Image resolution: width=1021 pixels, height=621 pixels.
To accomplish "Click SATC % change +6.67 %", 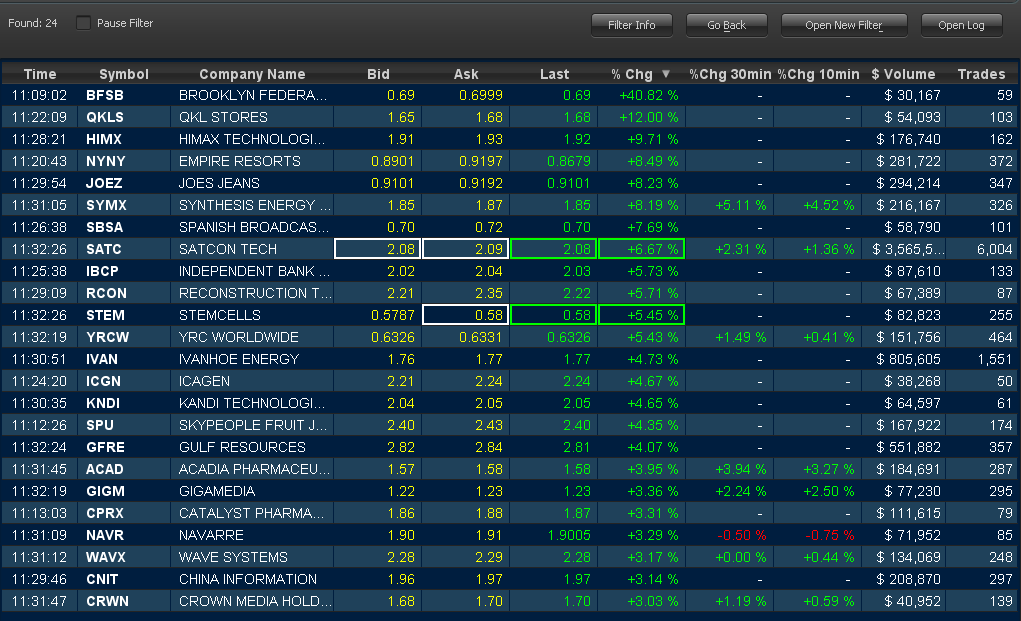I will (x=641, y=249).
